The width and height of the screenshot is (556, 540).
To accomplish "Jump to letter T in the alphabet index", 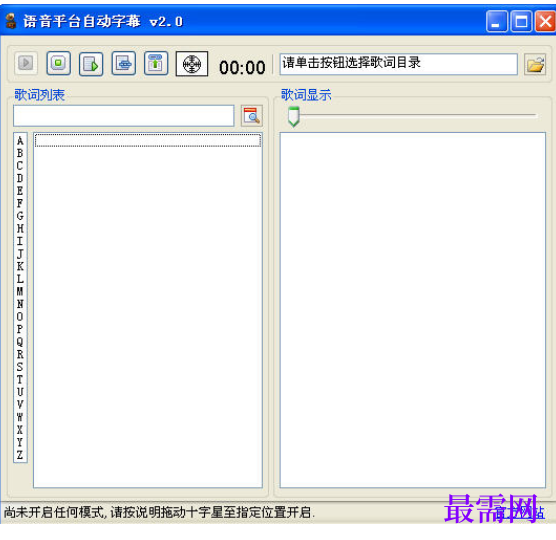I will [x=20, y=379].
